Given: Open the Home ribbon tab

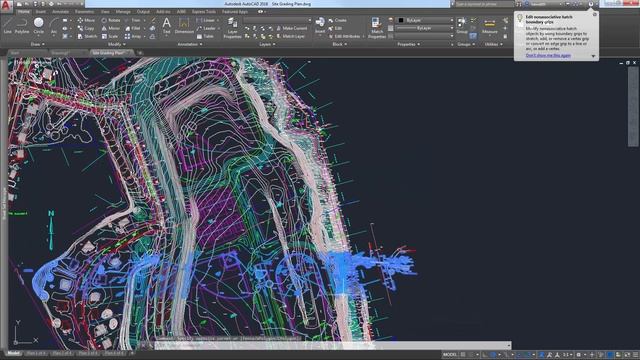Looking at the screenshot, I should click(23, 12).
